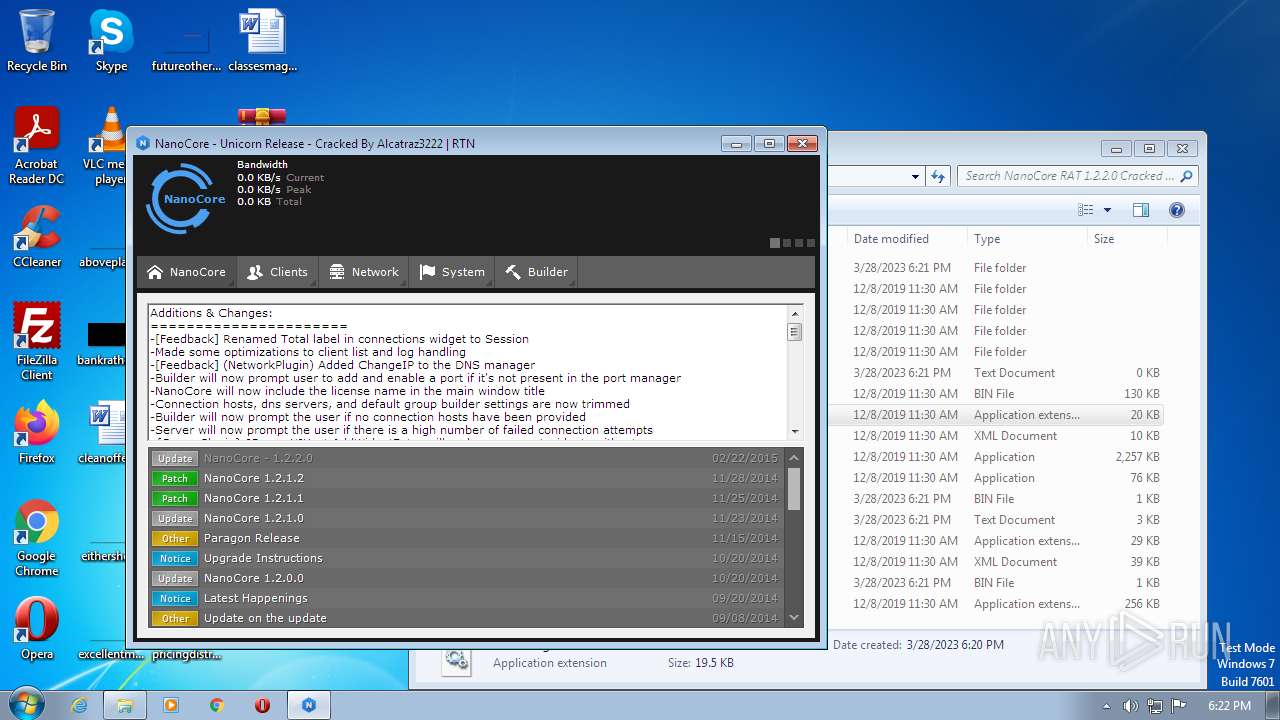Sort by Type column header
Viewport: 1280px width, 720px height.
tap(1027, 239)
